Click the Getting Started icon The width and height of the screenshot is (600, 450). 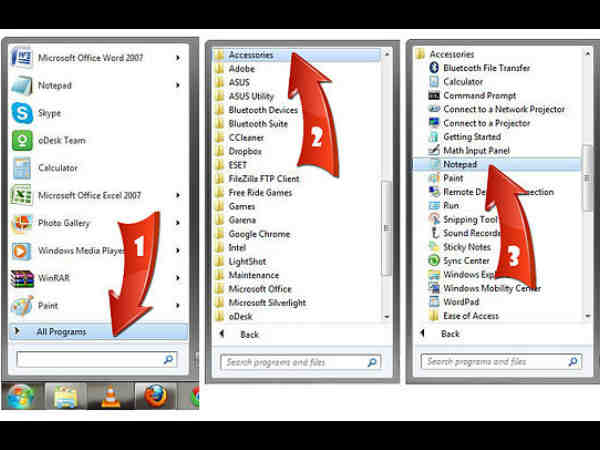click(x=434, y=137)
